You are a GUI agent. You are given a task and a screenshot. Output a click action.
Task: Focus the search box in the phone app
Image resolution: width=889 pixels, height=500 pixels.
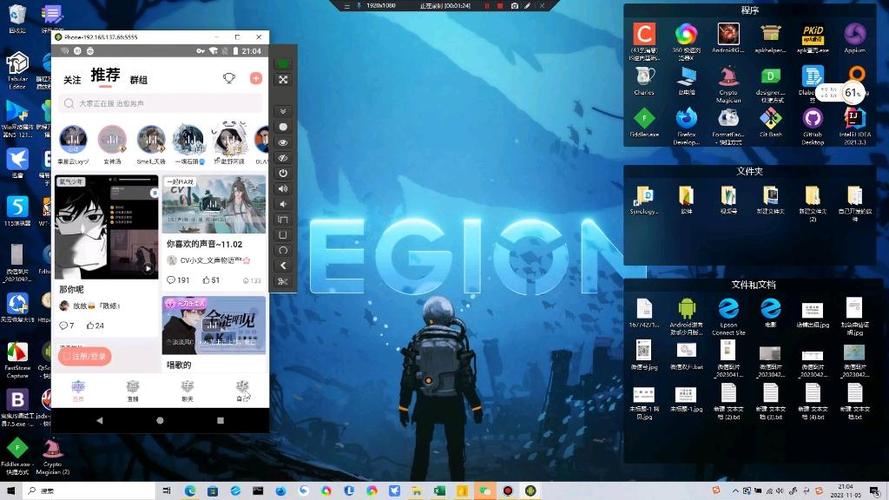[160, 104]
